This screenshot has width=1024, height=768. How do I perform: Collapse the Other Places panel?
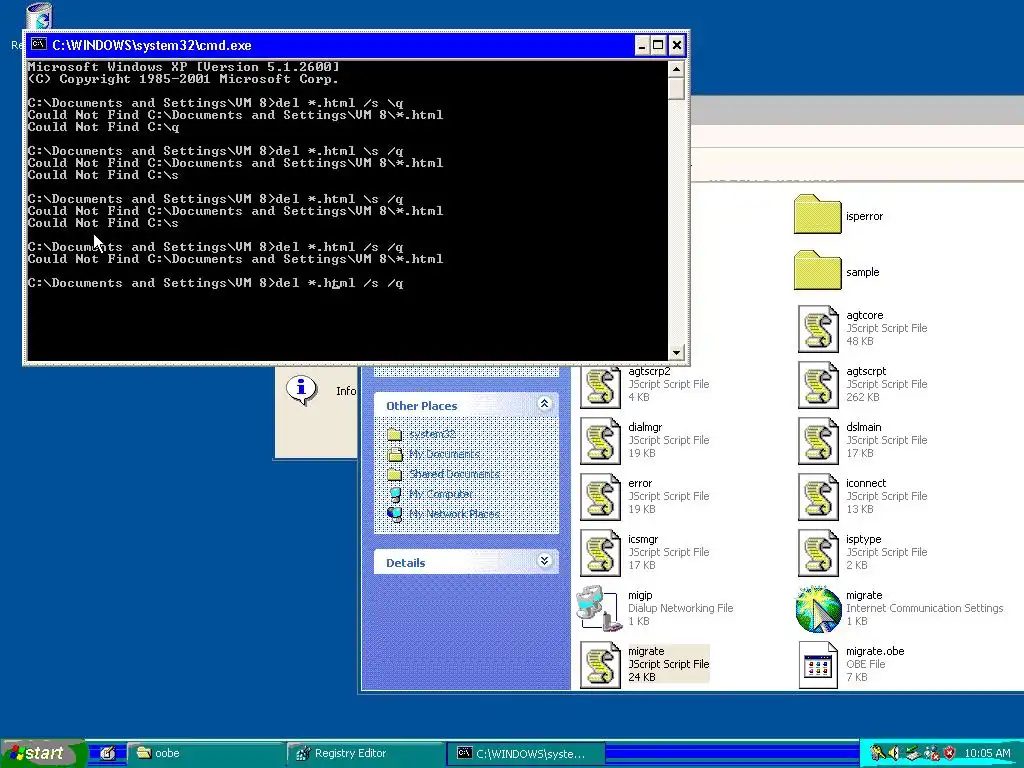point(544,404)
